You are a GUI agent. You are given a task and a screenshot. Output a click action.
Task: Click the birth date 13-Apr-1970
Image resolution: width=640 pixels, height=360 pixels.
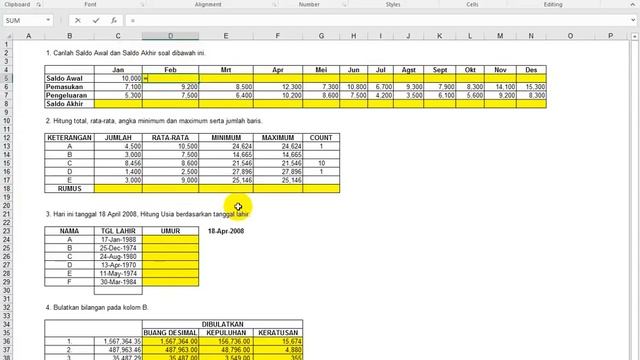pyautogui.click(x=118, y=265)
